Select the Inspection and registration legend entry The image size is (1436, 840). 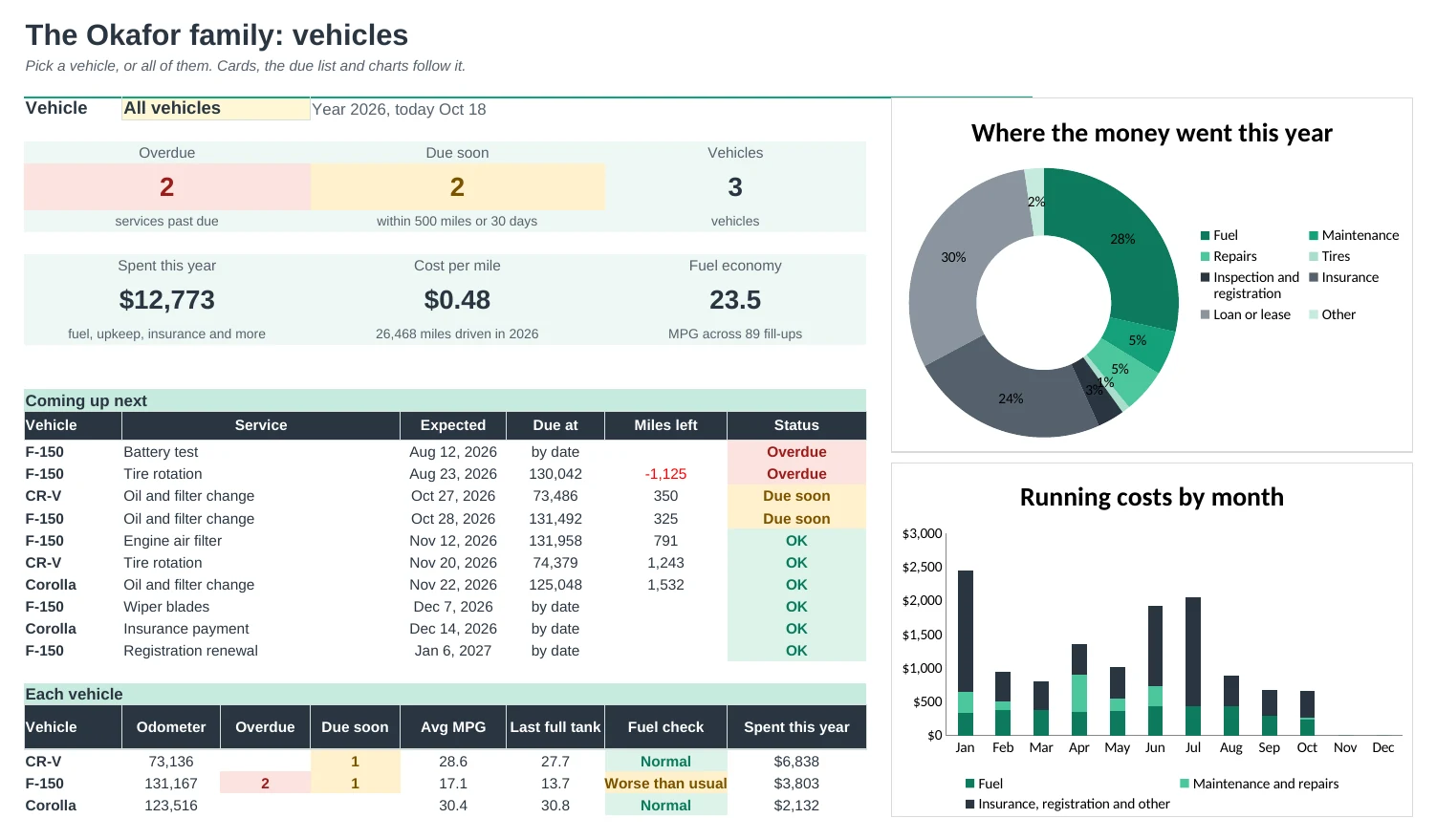(1251, 286)
